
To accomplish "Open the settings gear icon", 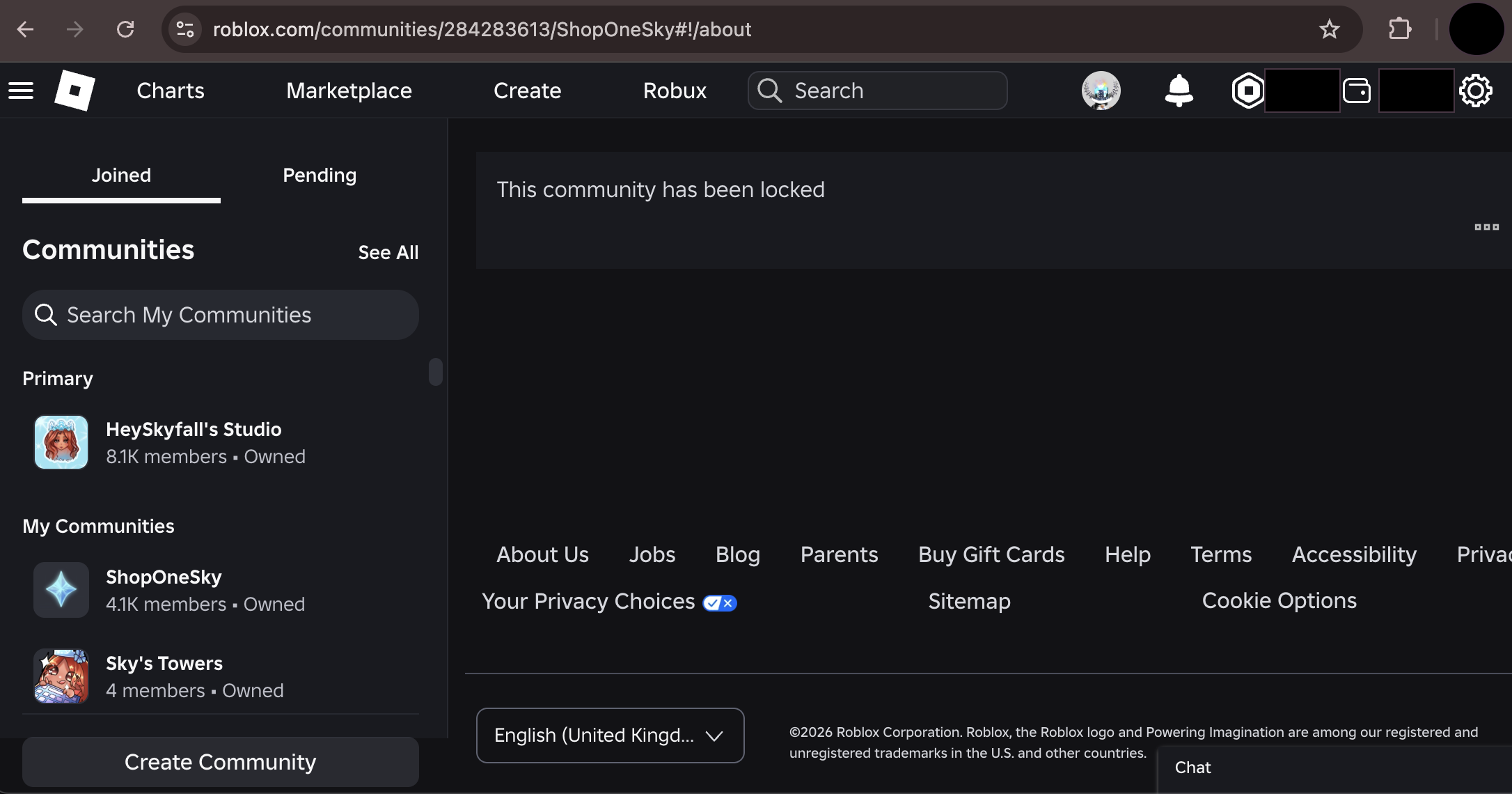I will (x=1475, y=91).
